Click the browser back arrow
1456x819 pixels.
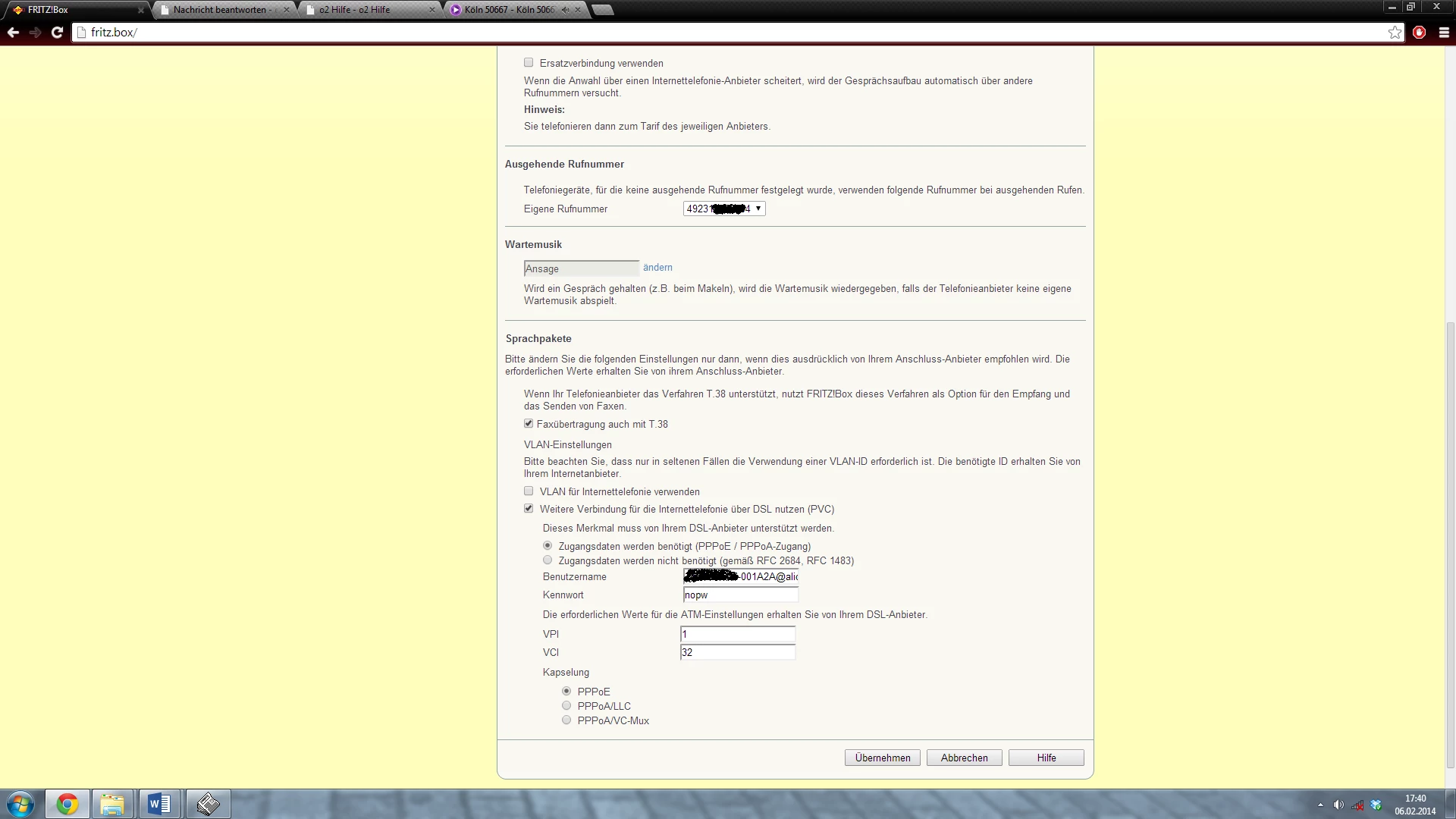13,32
